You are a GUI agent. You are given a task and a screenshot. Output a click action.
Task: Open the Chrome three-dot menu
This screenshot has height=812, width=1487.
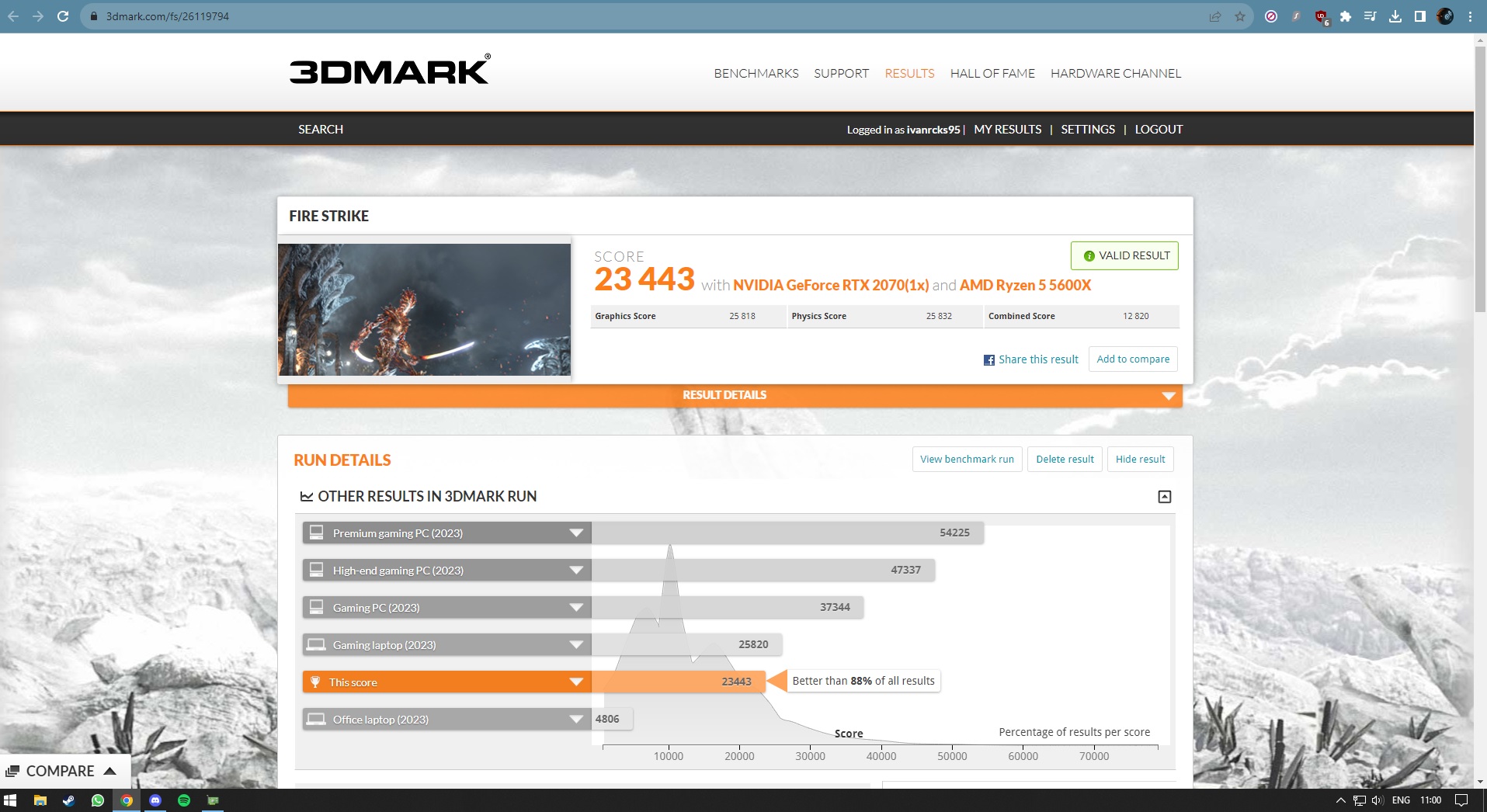pyautogui.click(x=1470, y=16)
